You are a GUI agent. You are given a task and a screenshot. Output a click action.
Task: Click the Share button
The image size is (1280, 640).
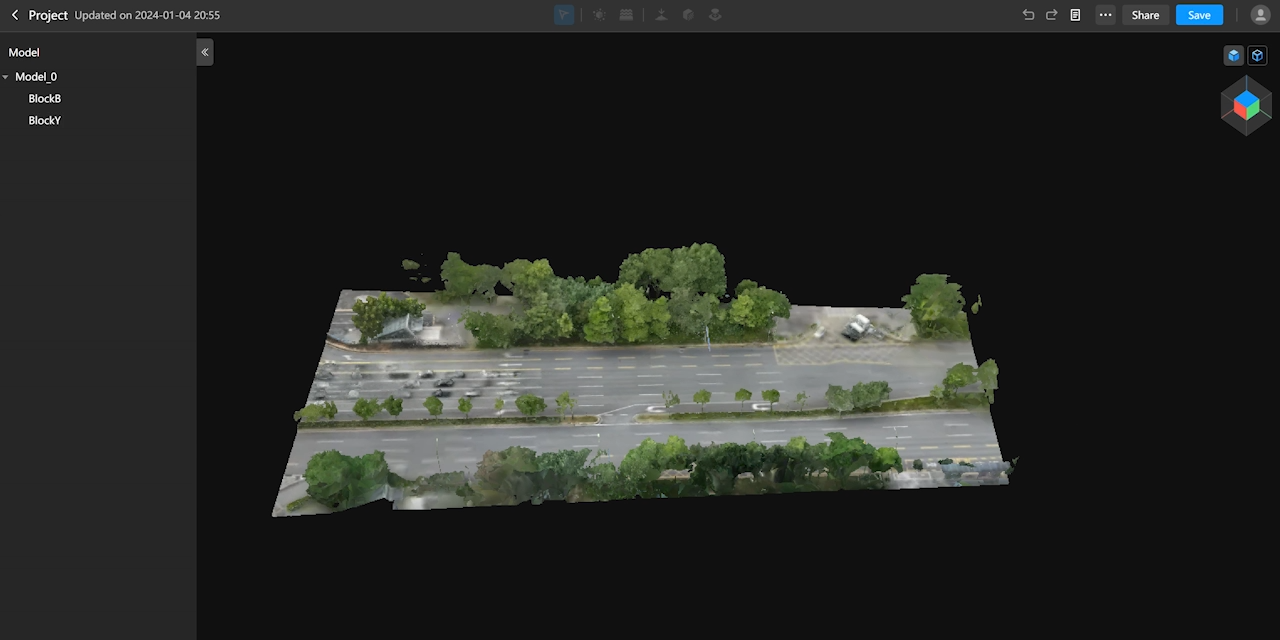click(x=1145, y=15)
